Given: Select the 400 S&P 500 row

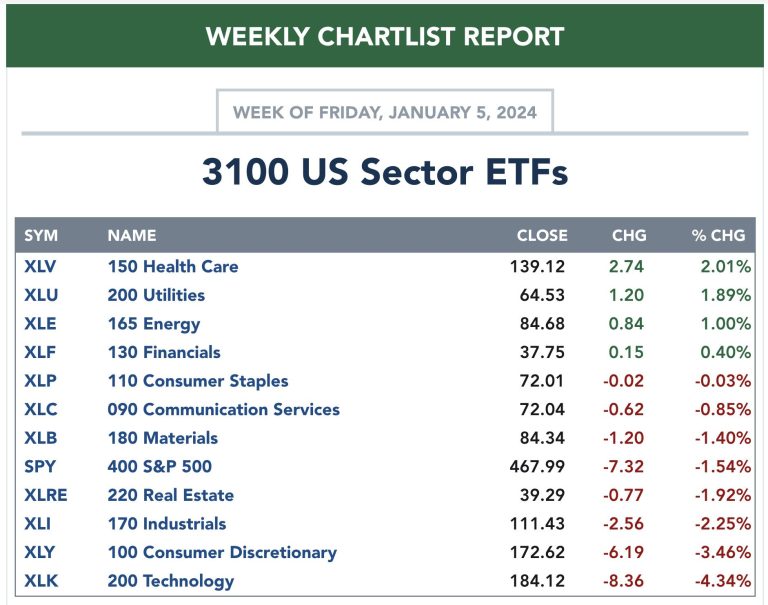Looking at the screenshot, I should point(160,466).
